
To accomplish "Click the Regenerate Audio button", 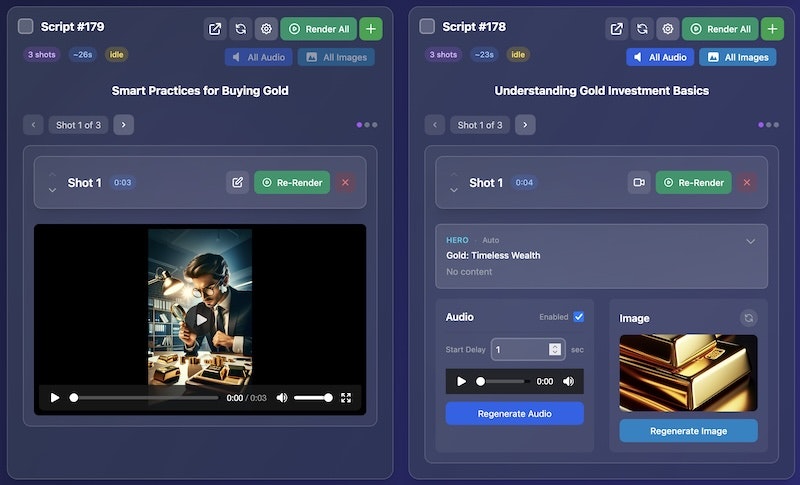I will 514,414.
